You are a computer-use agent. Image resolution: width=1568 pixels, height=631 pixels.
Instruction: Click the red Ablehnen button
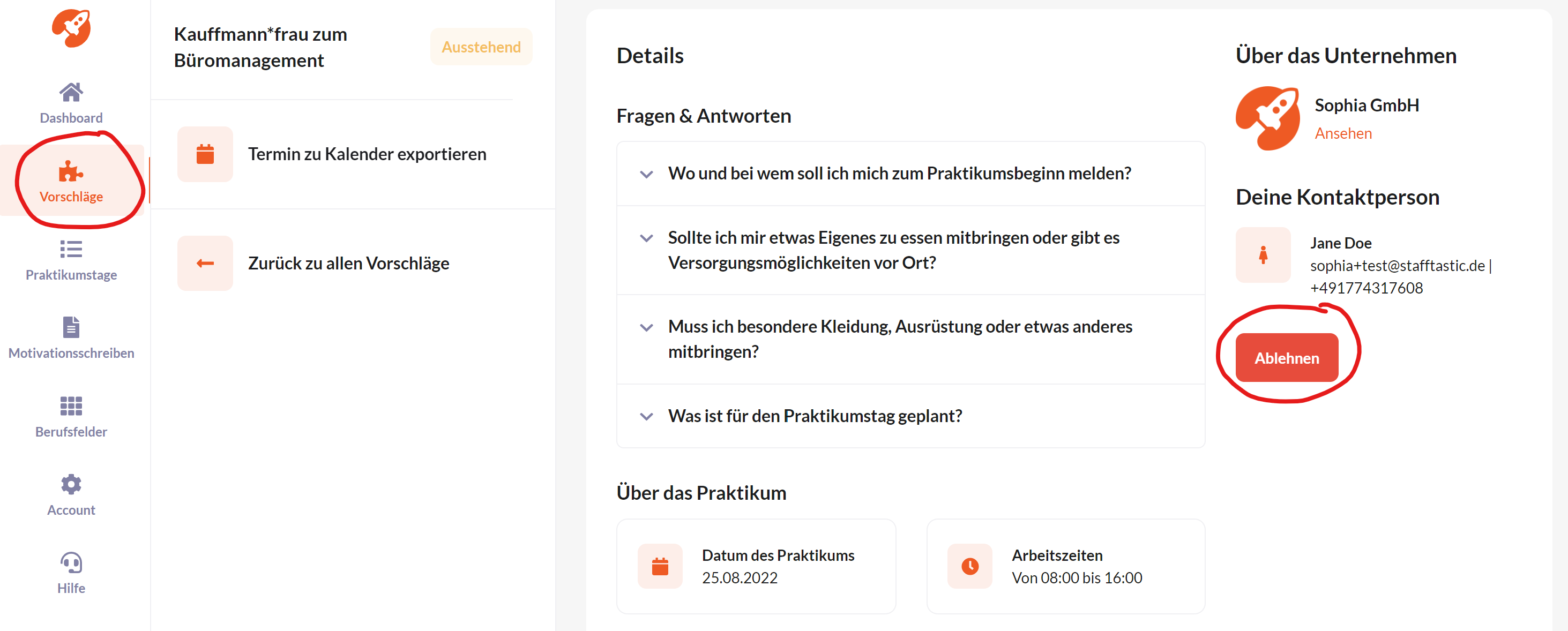coord(1287,358)
